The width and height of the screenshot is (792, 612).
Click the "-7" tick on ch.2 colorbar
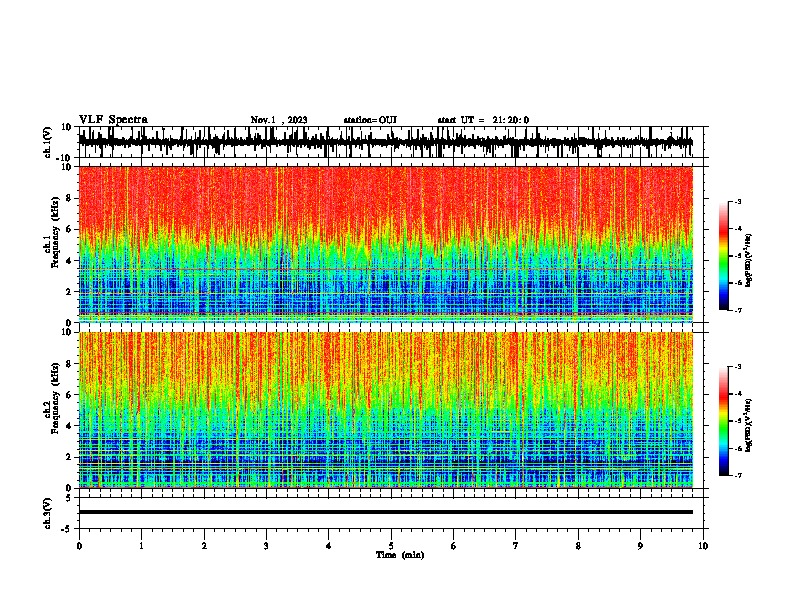[x=738, y=475]
